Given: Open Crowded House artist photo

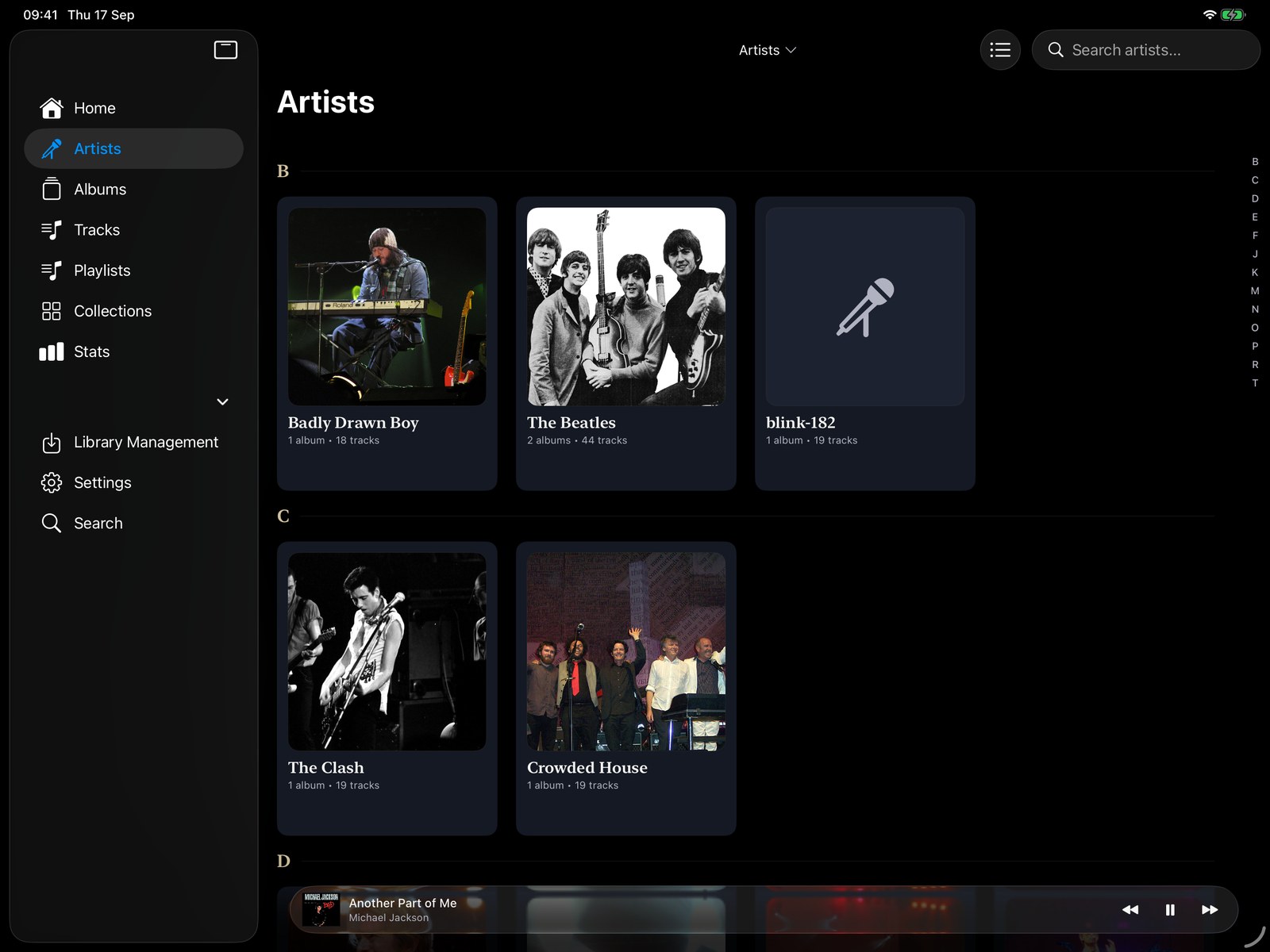Looking at the screenshot, I should click(626, 651).
